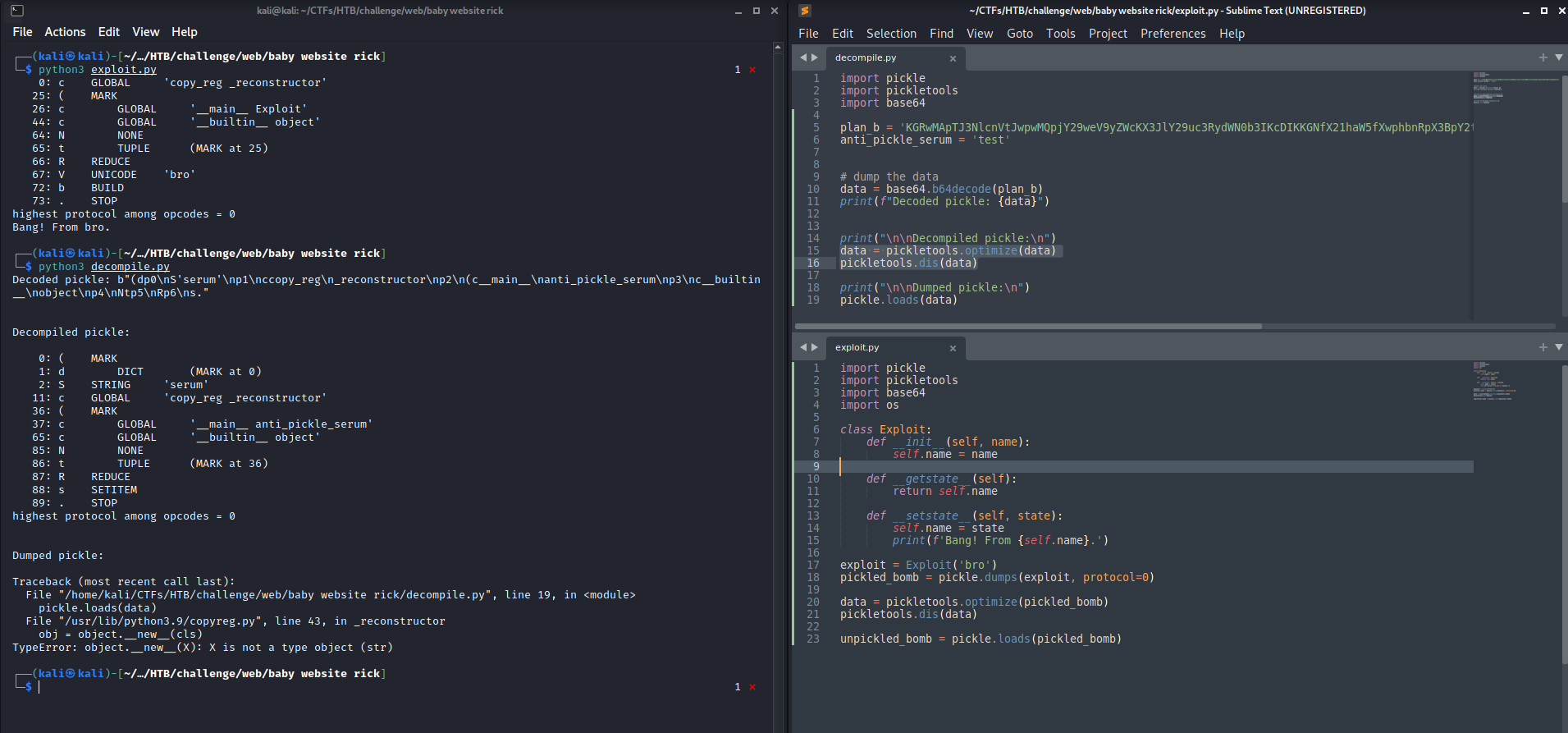Open the Actions menu in the terminal
Image resolution: width=1568 pixels, height=733 pixels.
coord(65,32)
